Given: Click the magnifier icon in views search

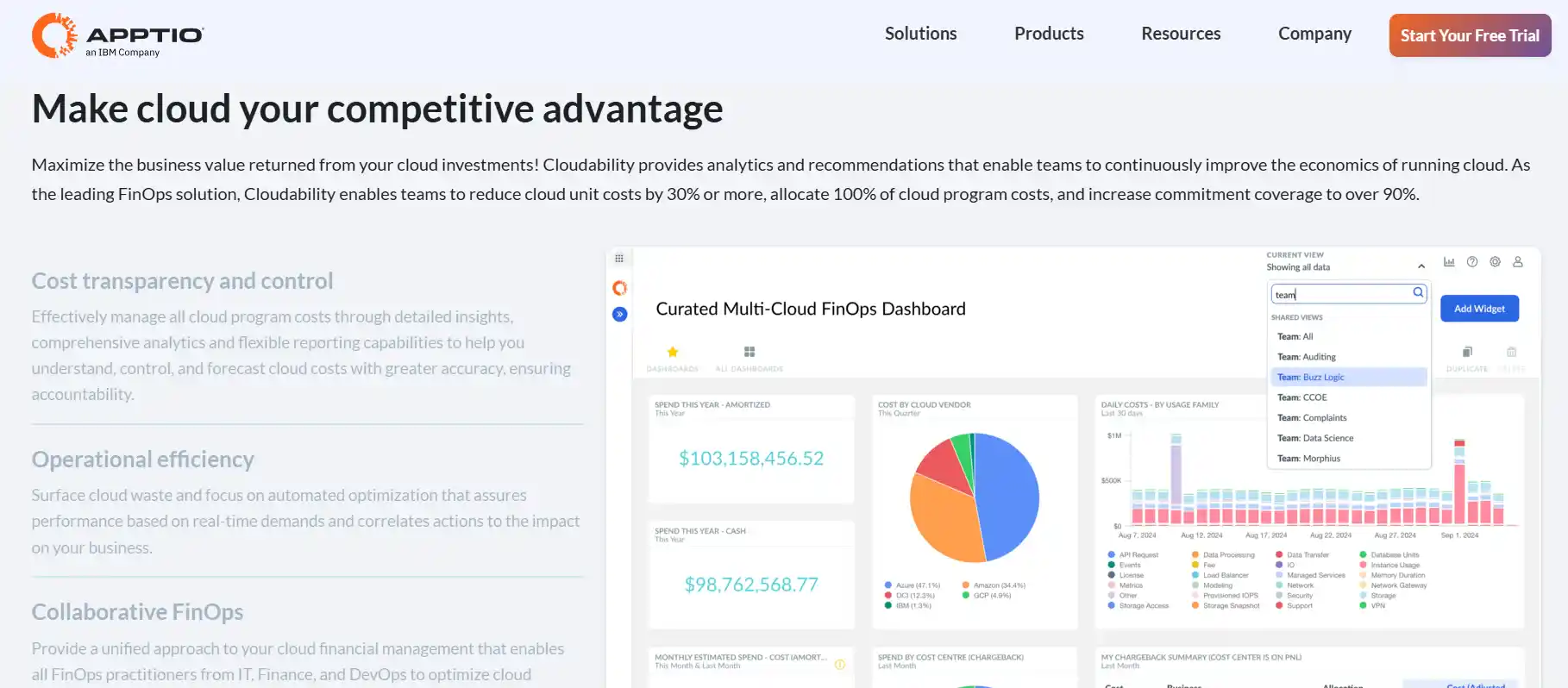Looking at the screenshot, I should coord(1418,293).
